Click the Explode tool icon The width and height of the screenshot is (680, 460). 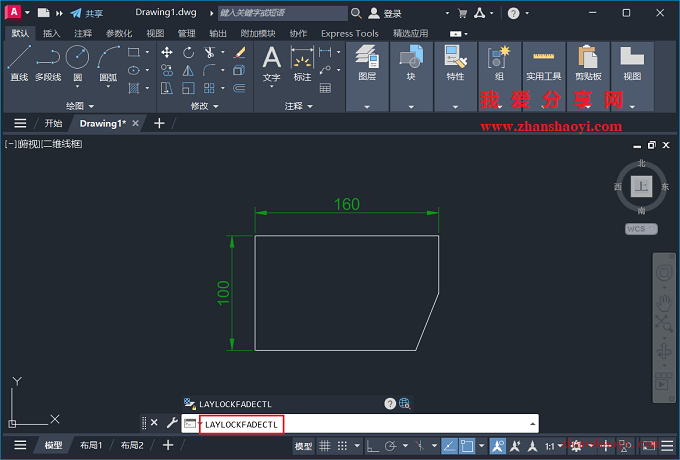pyautogui.click(x=239, y=70)
